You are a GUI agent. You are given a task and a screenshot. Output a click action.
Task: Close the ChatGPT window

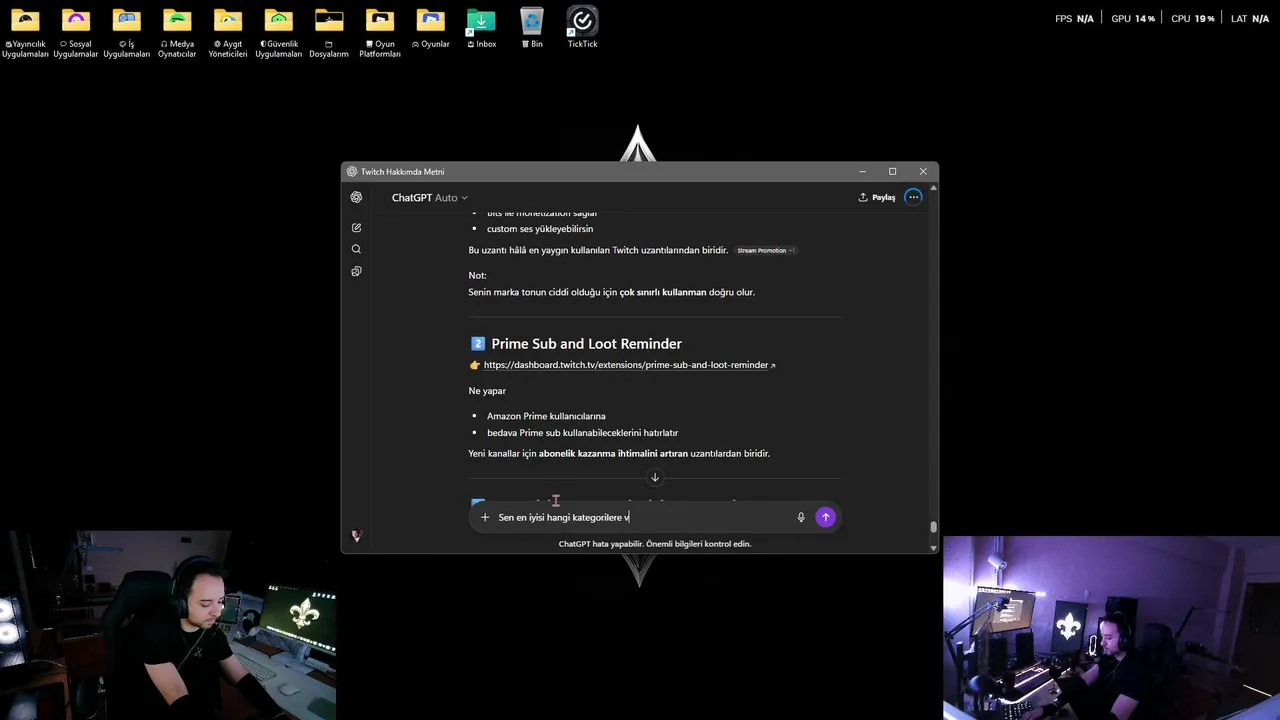pyautogui.click(x=923, y=171)
